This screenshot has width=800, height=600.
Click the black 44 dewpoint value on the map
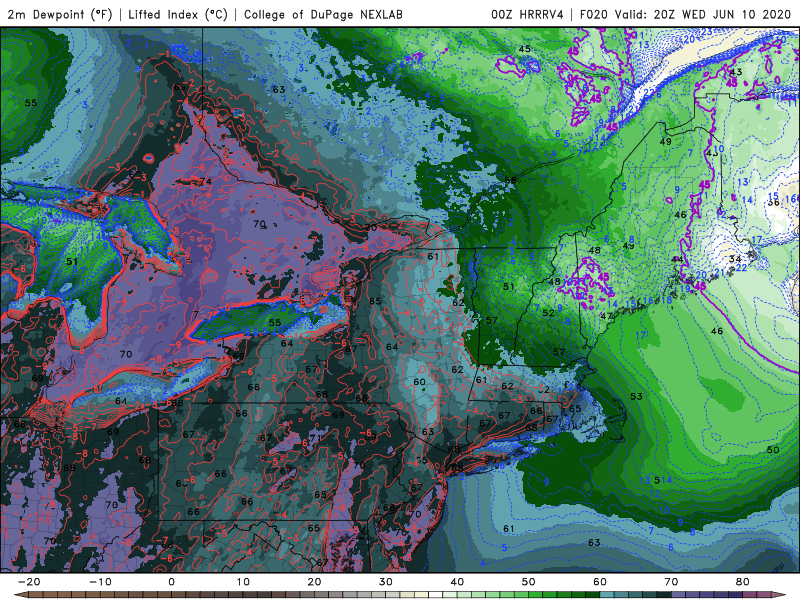[x=677, y=260]
